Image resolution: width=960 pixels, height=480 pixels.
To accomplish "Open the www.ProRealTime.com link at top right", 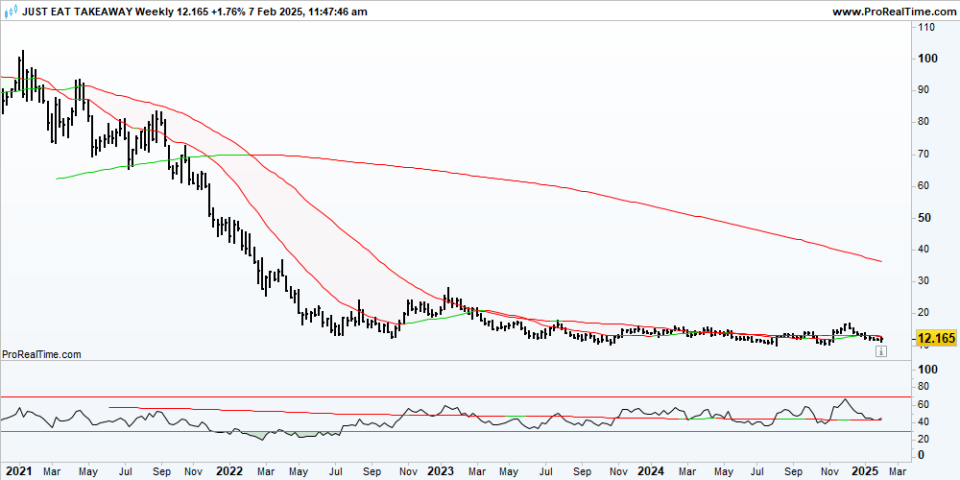I will coord(894,11).
